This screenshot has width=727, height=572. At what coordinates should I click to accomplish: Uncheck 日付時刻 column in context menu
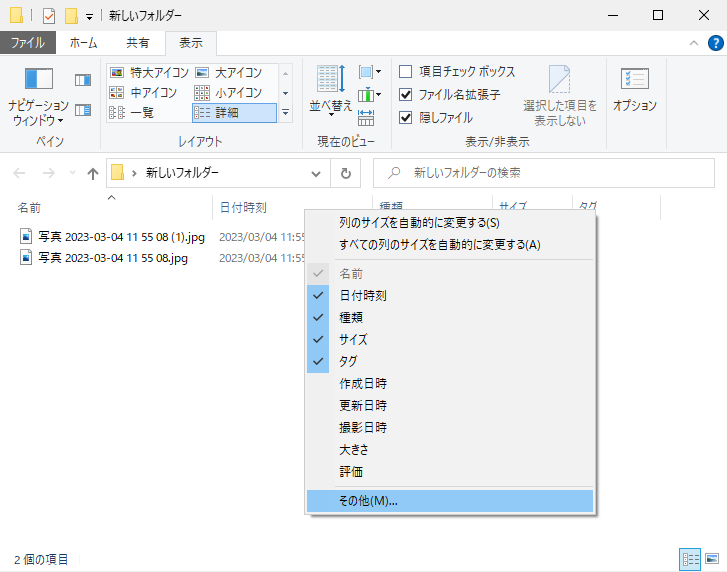click(x=450, y=295)
